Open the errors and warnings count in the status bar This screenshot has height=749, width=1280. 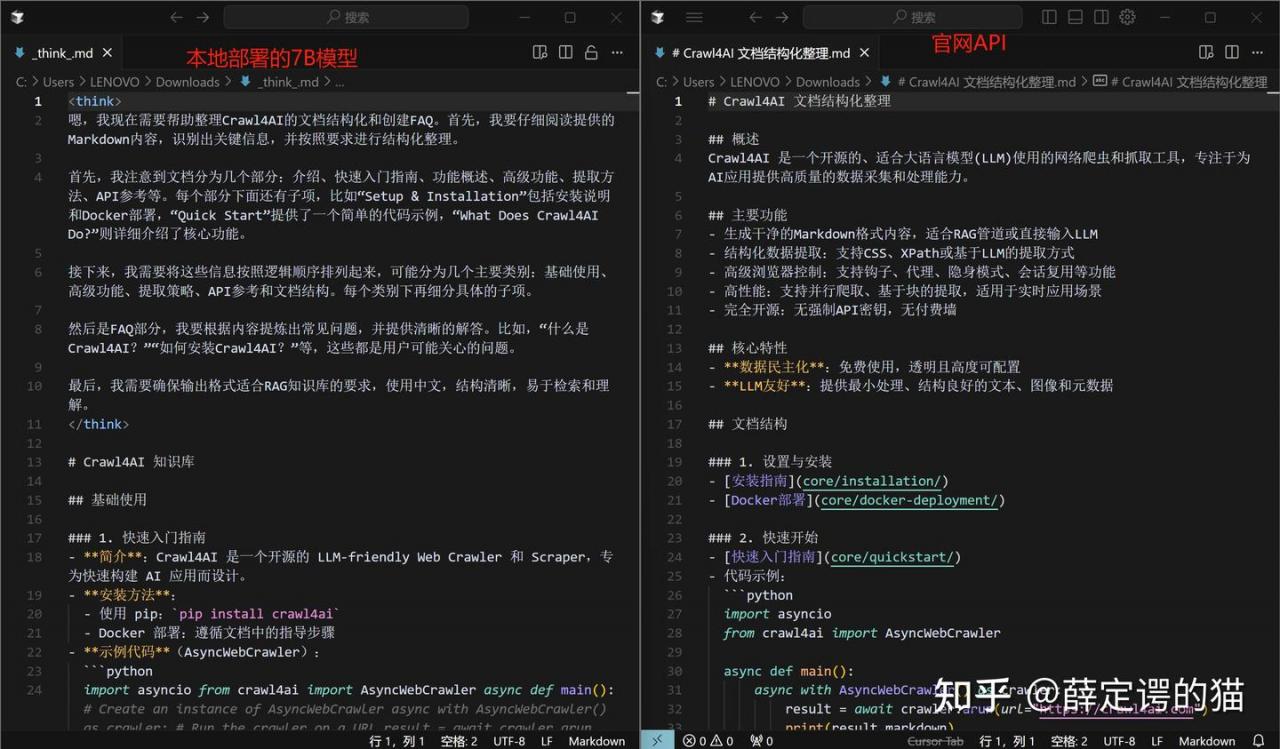[708, 741]
